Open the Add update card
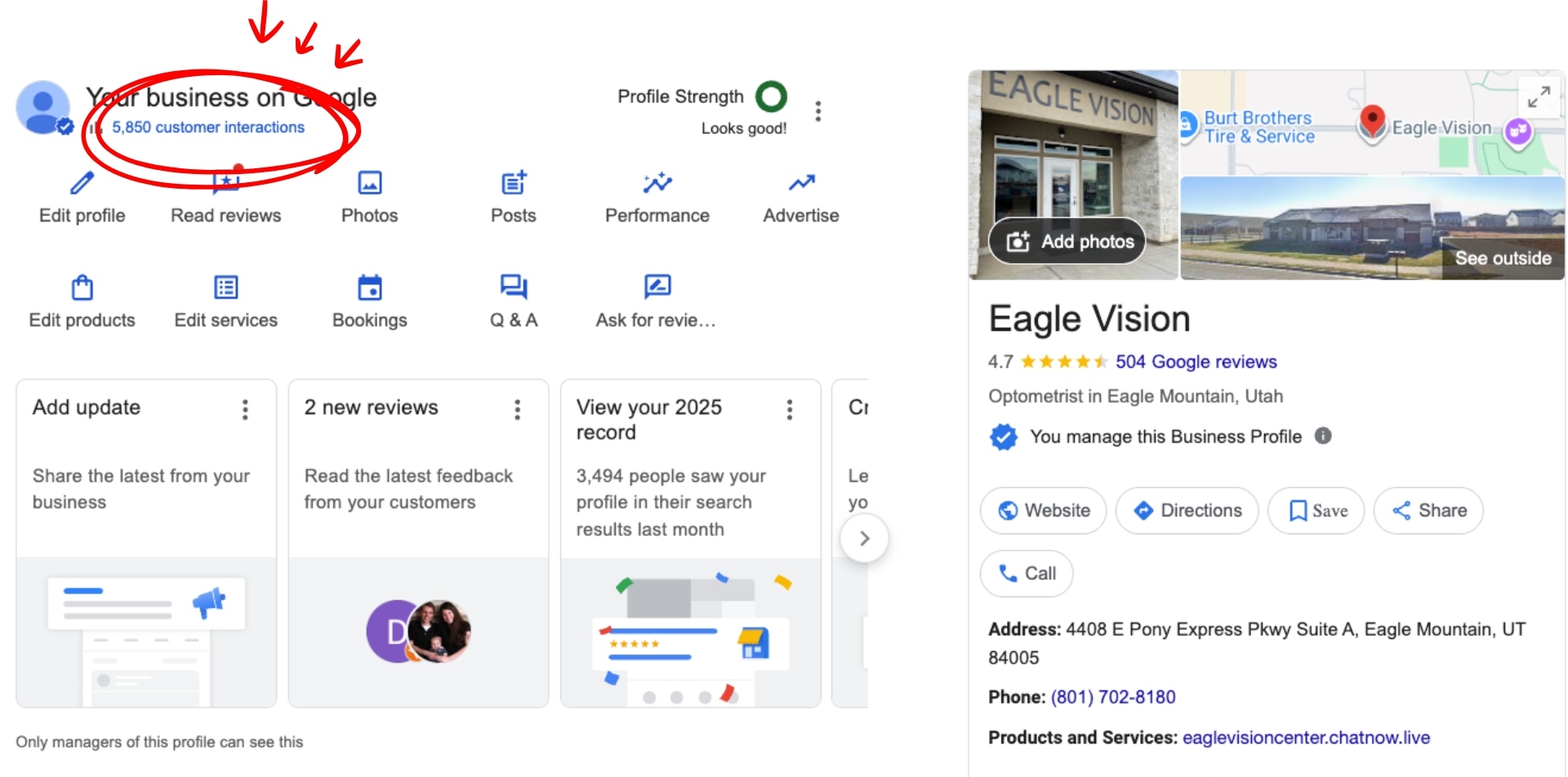 pyautogui.click(x=146, y=543)
